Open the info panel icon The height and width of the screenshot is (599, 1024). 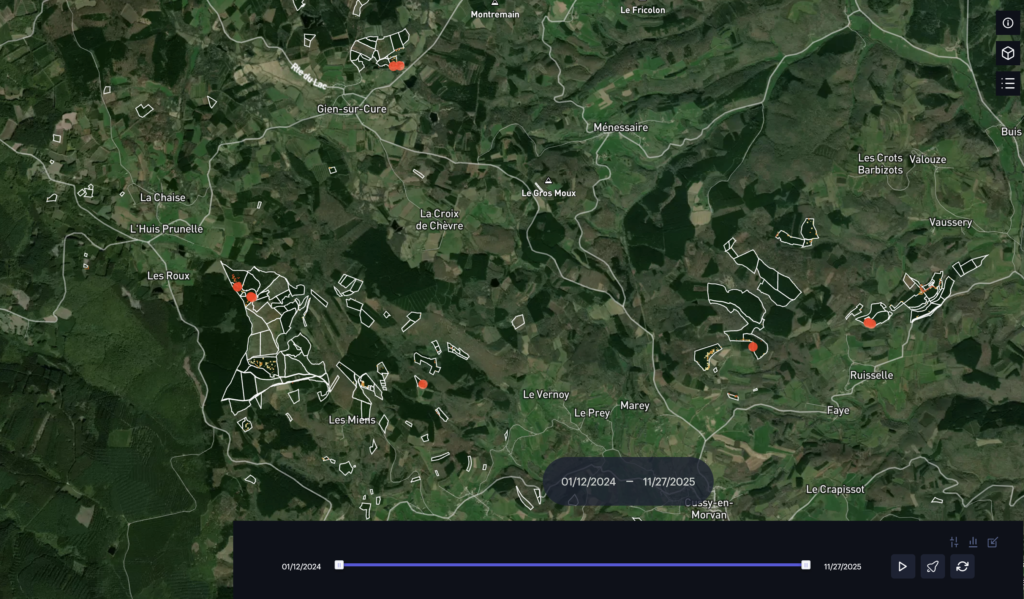coord(1007,23)
